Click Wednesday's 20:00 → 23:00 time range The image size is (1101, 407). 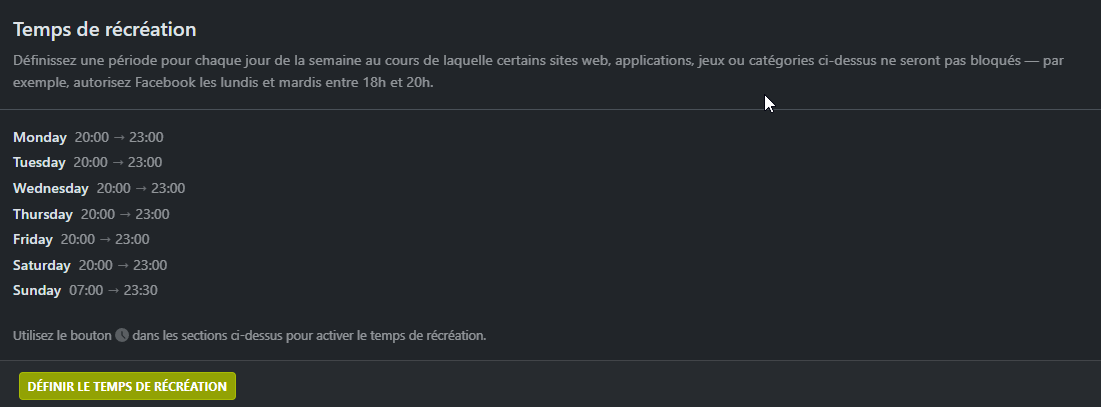coord(141,188)
